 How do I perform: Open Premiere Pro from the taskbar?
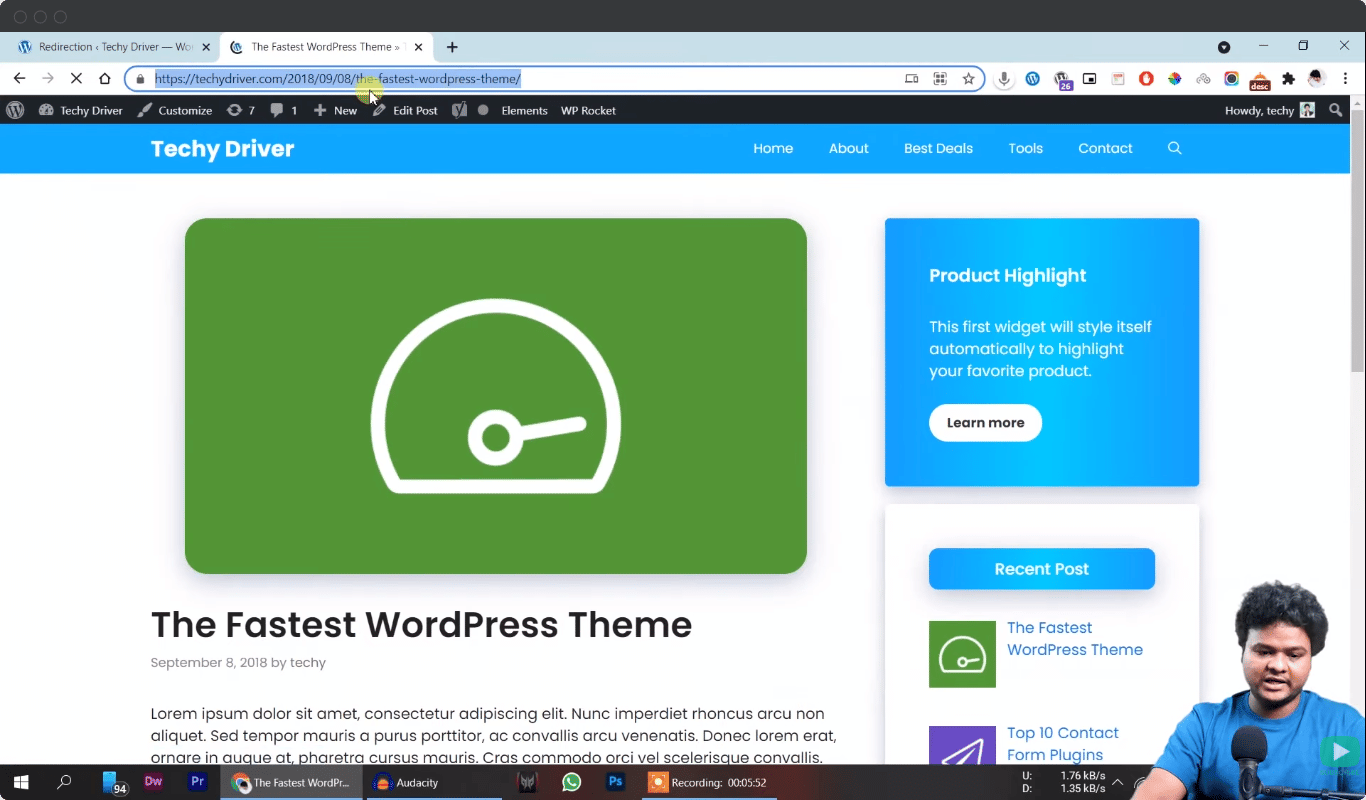[197, 782]
